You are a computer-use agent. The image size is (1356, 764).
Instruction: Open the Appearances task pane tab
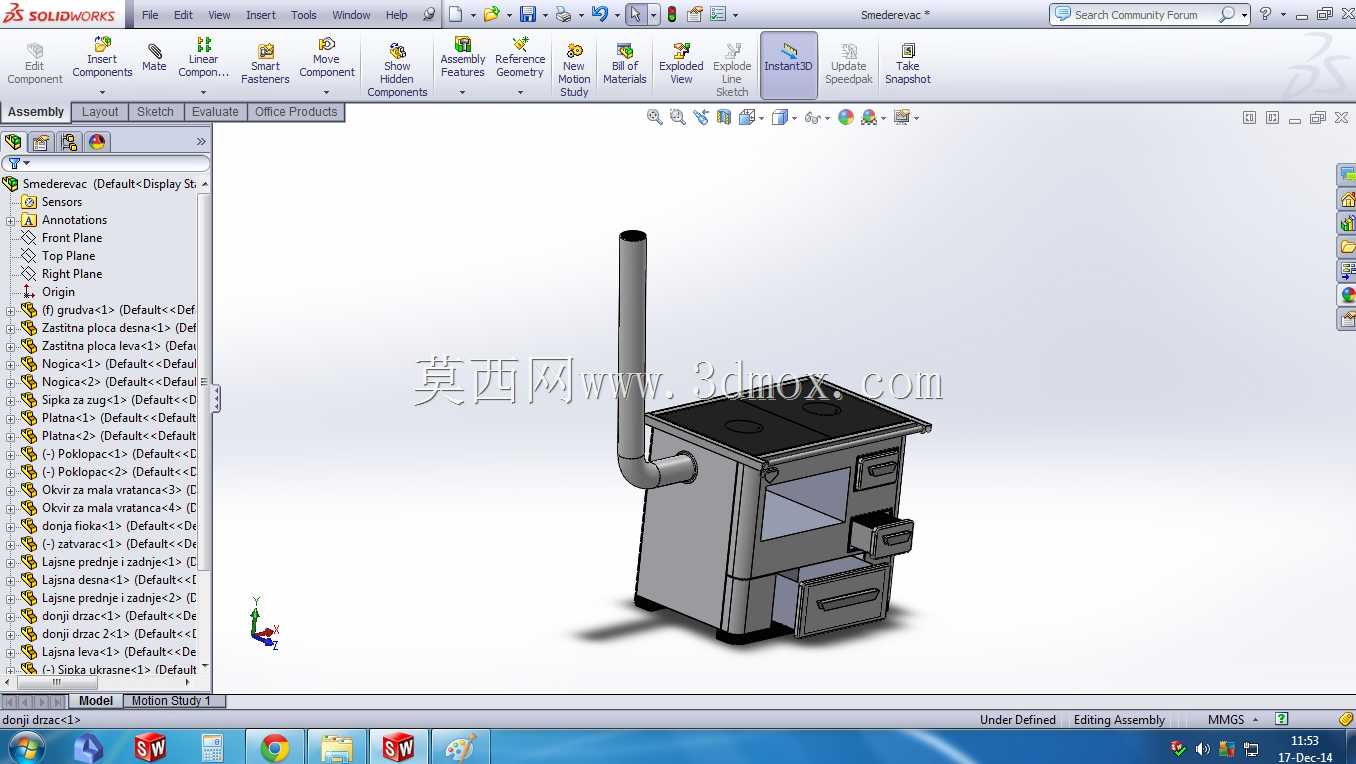[1347, 295]
